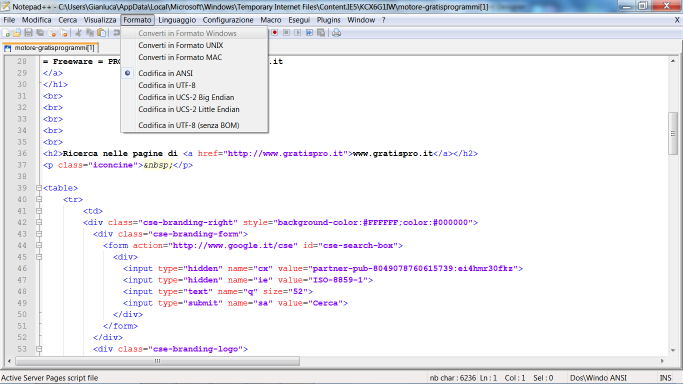Collapse the fold marker at line 53
Viewport: 683px width, 384px height.
pos(39,349)
